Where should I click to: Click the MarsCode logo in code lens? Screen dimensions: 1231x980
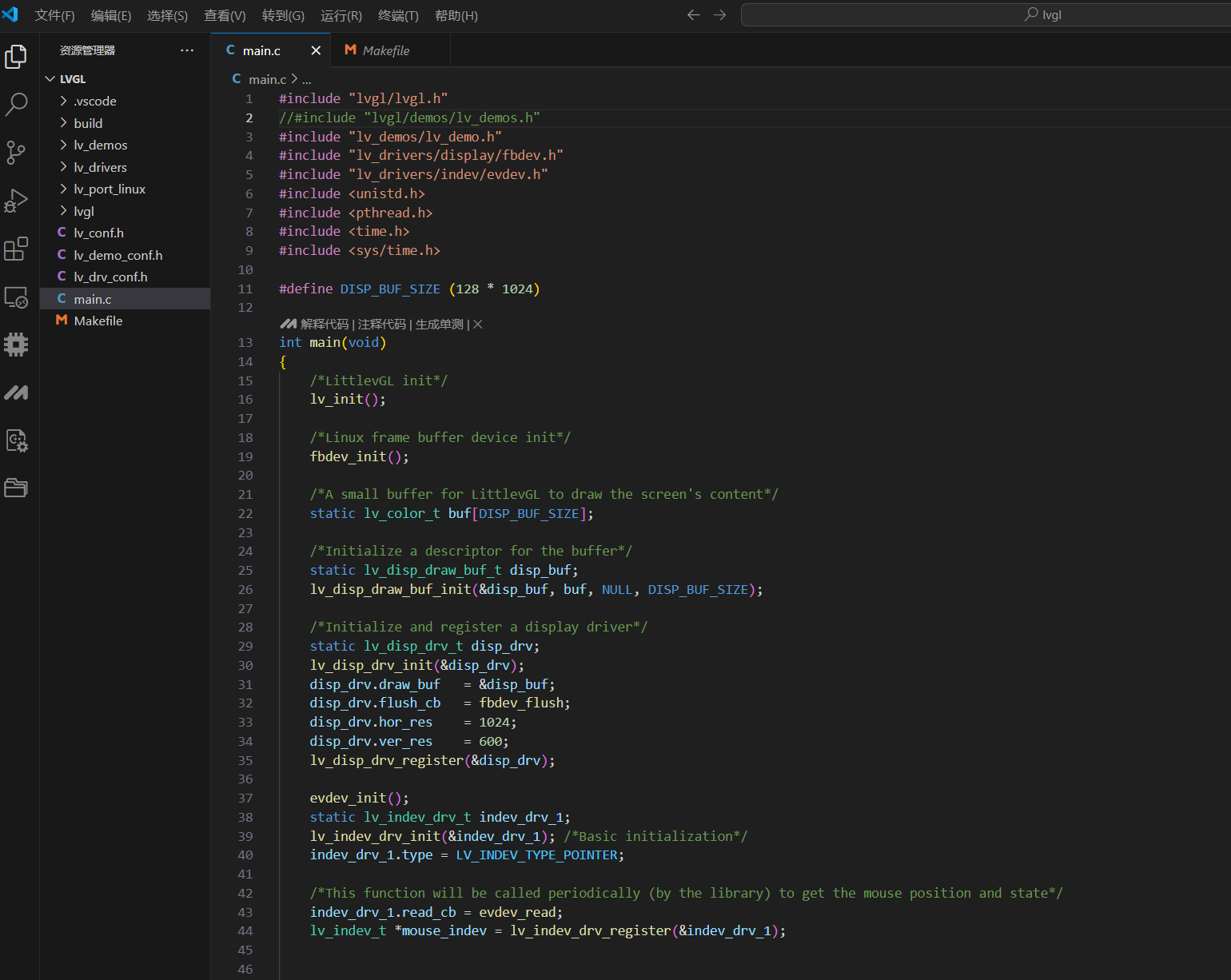[288, 324]
